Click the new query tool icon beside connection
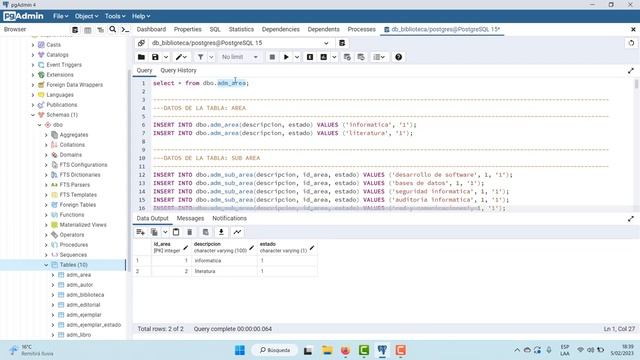Image resolution: width=640 pixels, height=360 pixels. coord(342,43)
